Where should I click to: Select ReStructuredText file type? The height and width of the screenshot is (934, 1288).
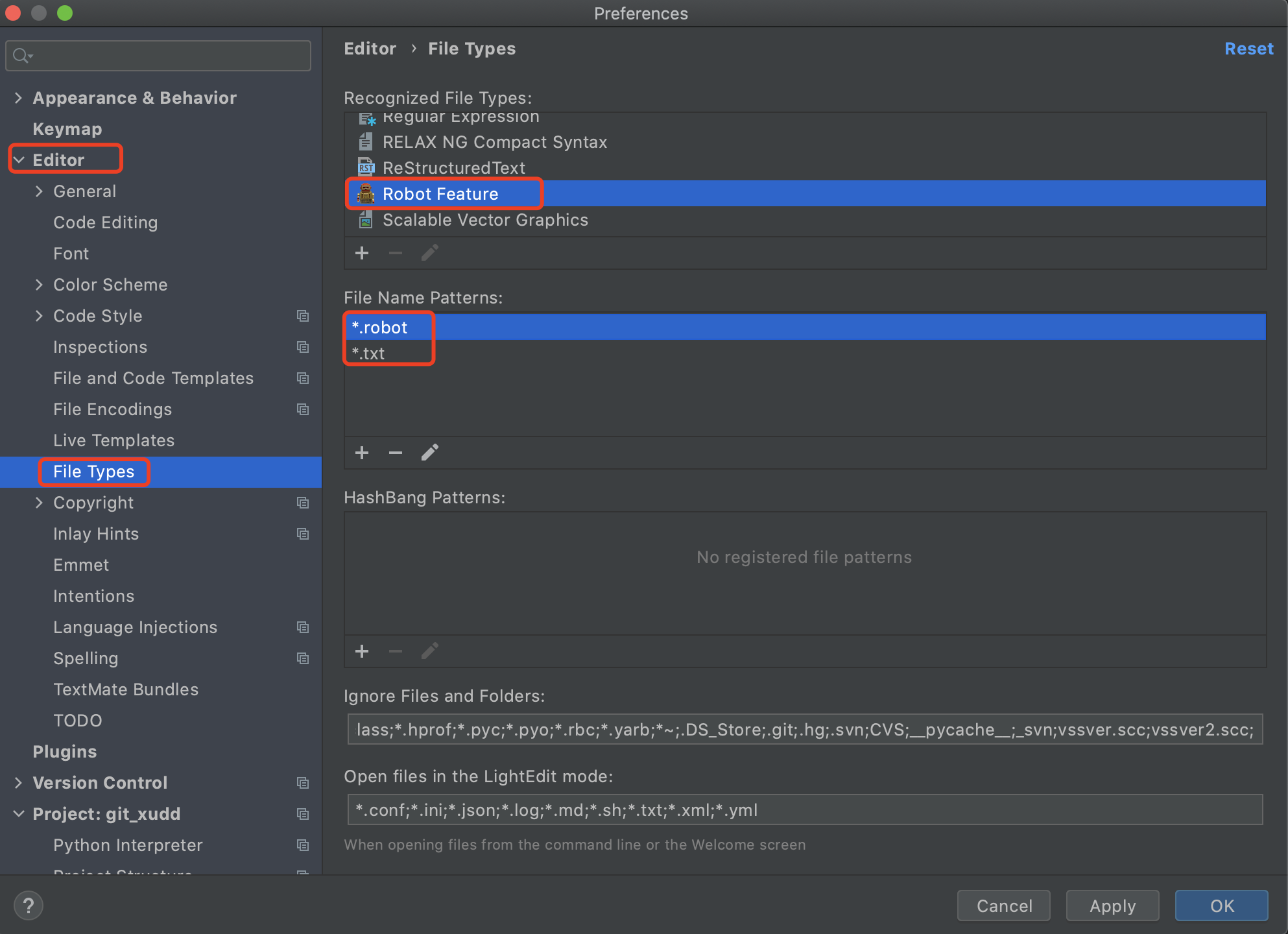coord(453,168)
